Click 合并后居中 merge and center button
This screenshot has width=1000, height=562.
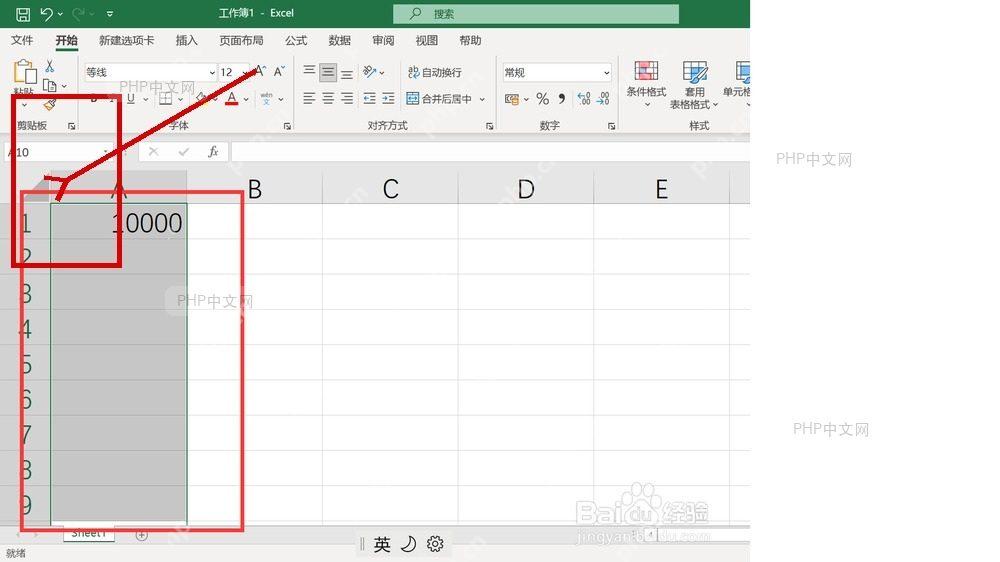pyautogui.click(x=439, y=99)
